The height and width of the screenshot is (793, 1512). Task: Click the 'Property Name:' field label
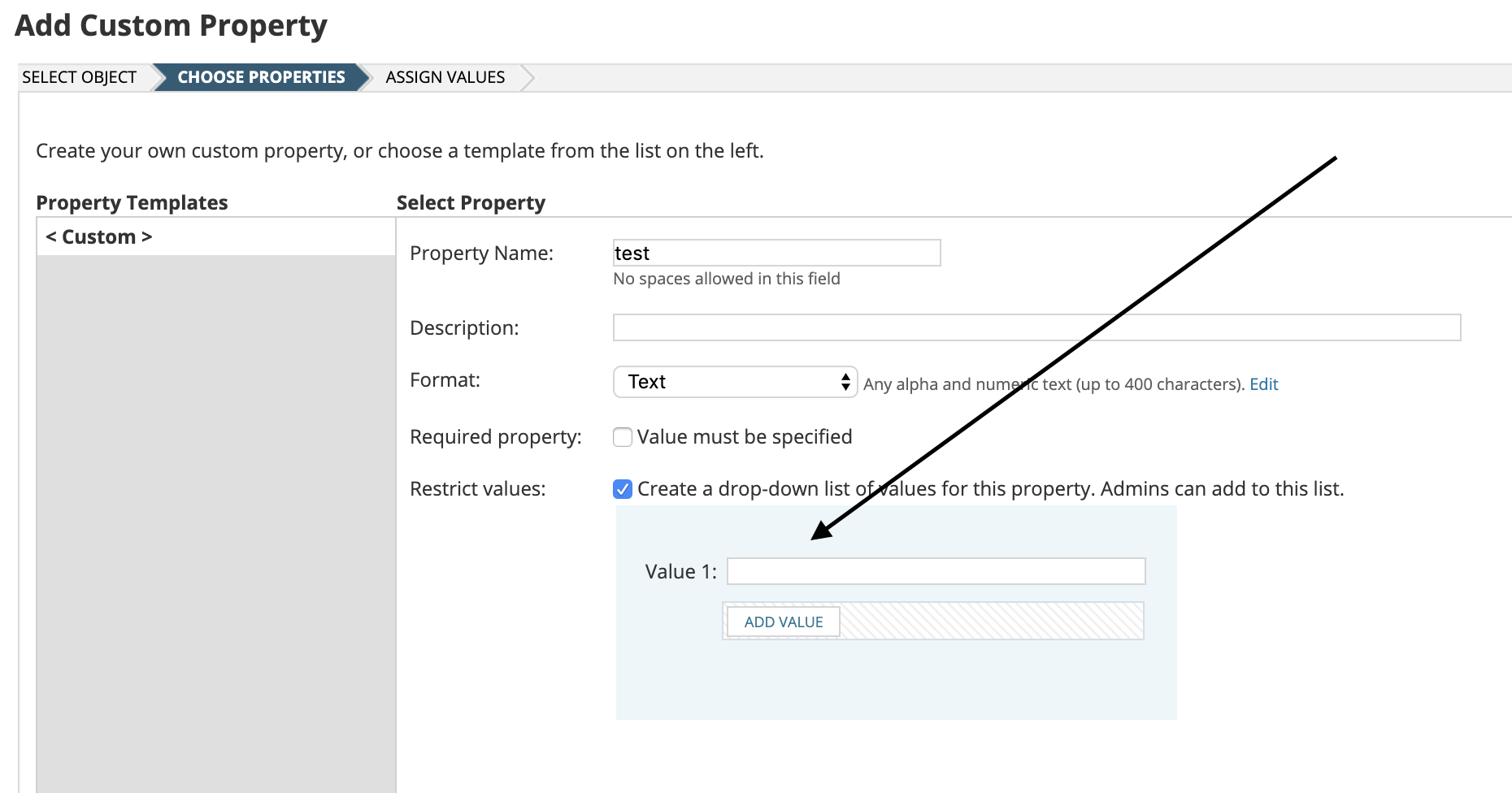point(481,253)
